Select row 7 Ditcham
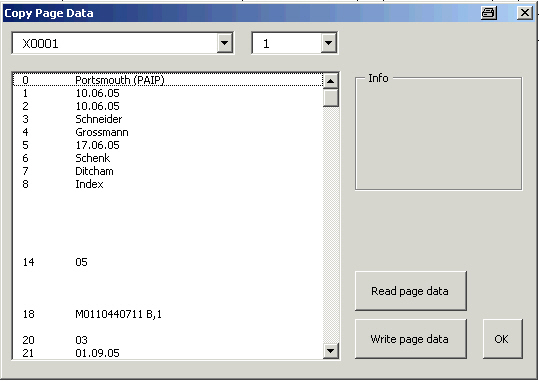Viewport: 539px width, 382px height. (168, 171)
